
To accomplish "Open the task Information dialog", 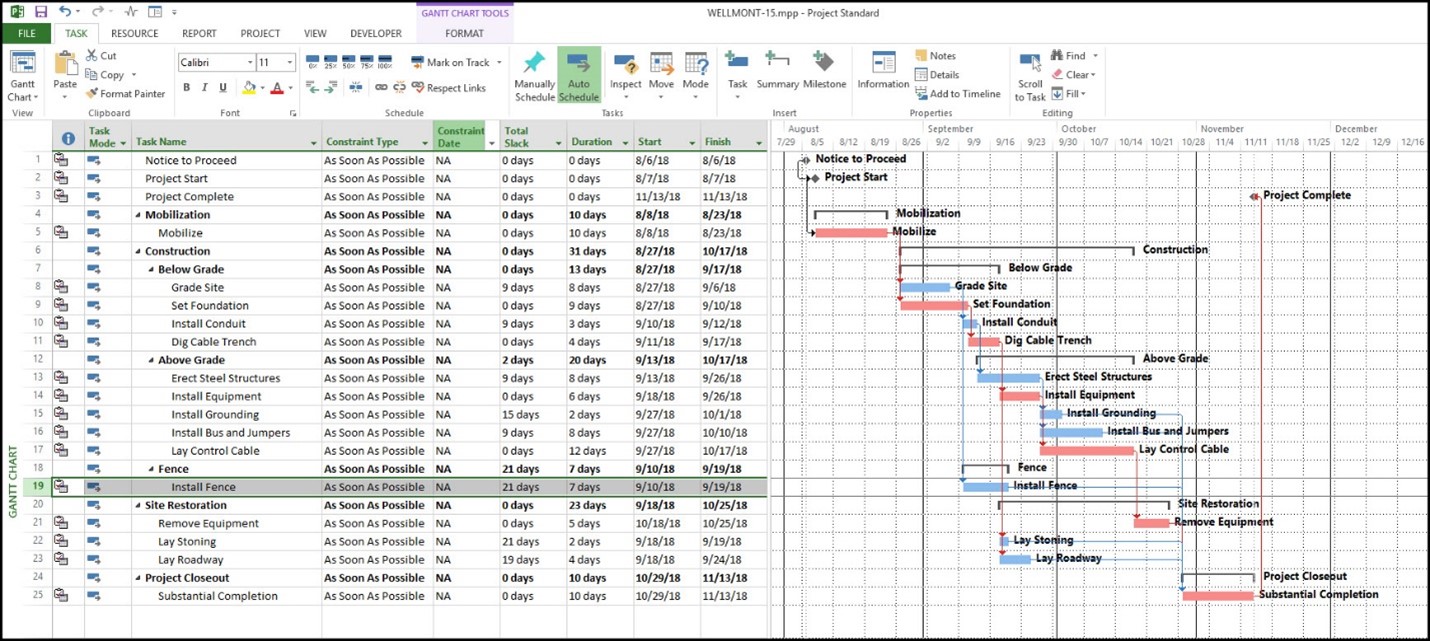I will pyautogui.click(x=883, y=72).
